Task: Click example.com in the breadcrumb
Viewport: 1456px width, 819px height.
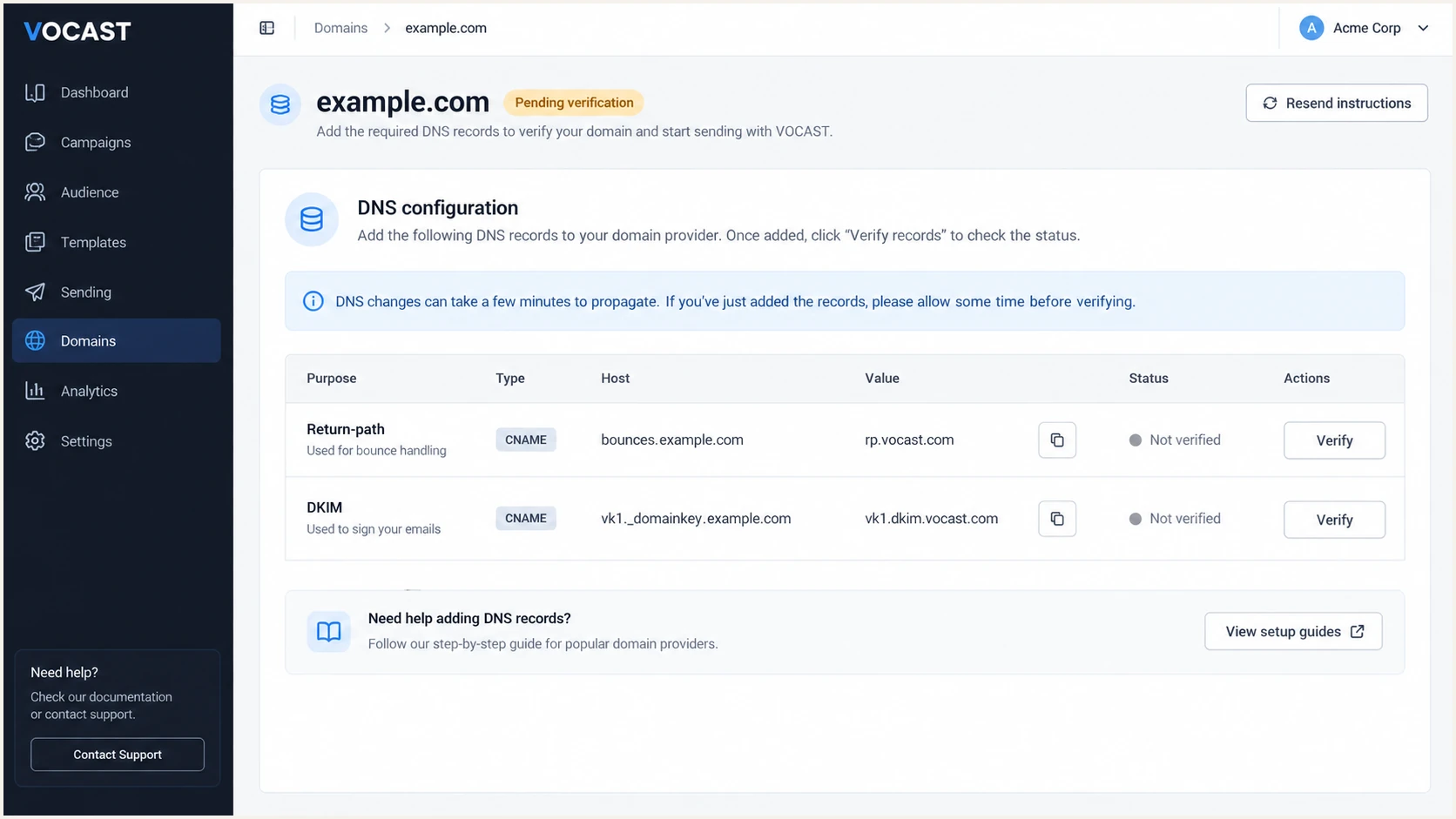Action: click(446, 28)
